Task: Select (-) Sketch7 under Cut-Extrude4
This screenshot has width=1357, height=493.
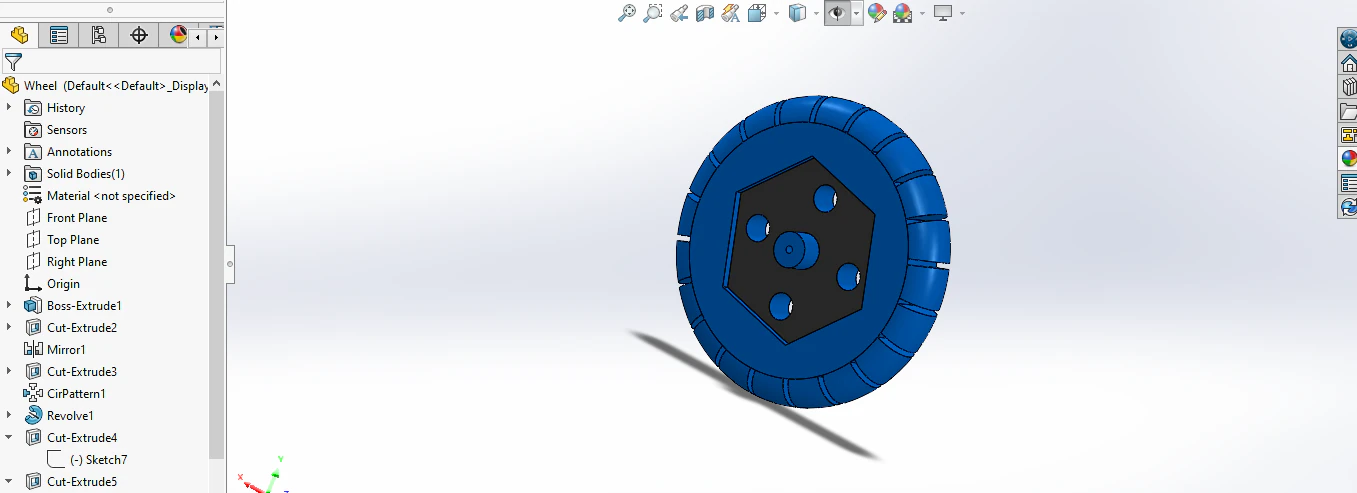Action: (99, 460)
